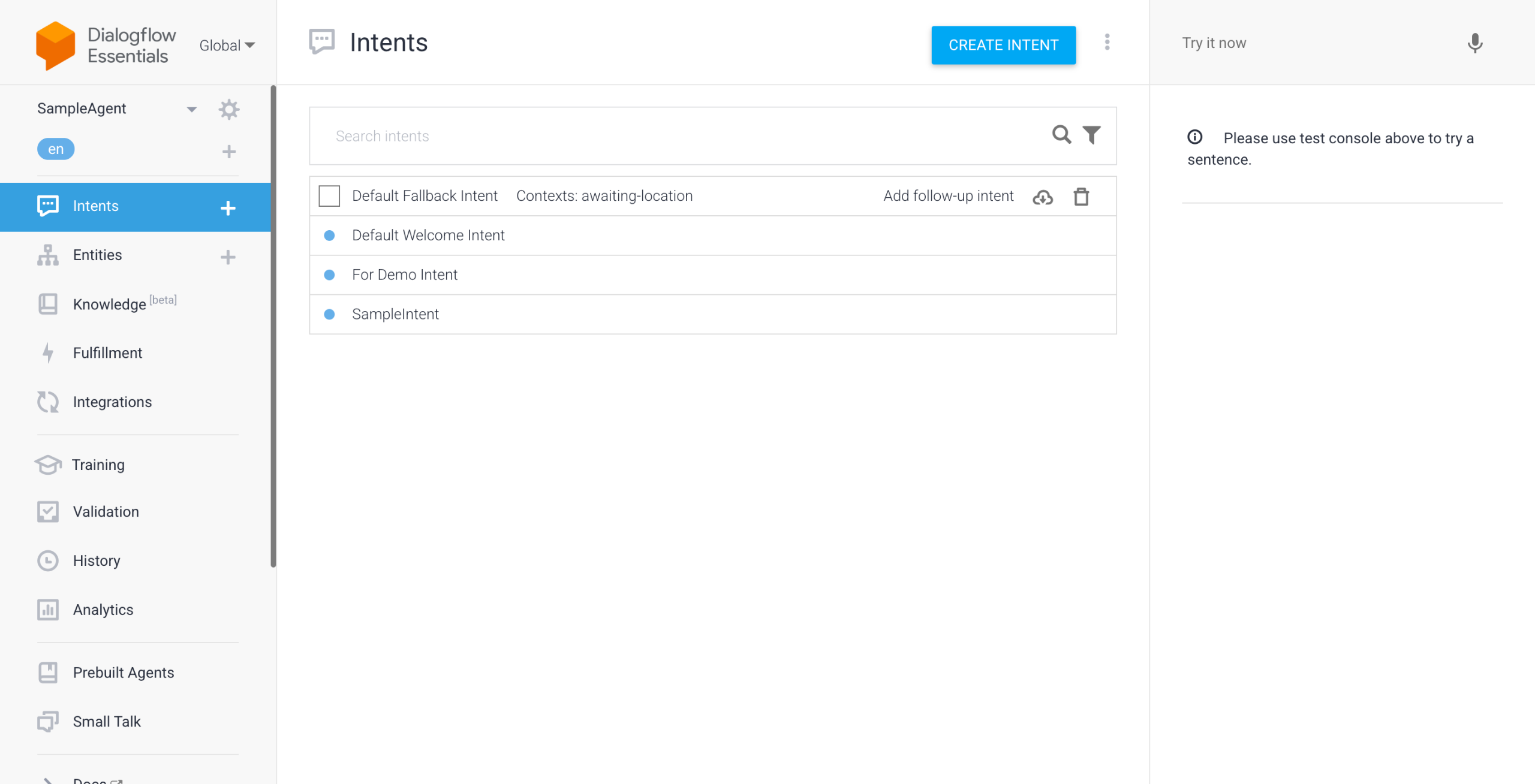Open the Integrations section
This screenshot has width=1535, height=784.
[112, 402]
